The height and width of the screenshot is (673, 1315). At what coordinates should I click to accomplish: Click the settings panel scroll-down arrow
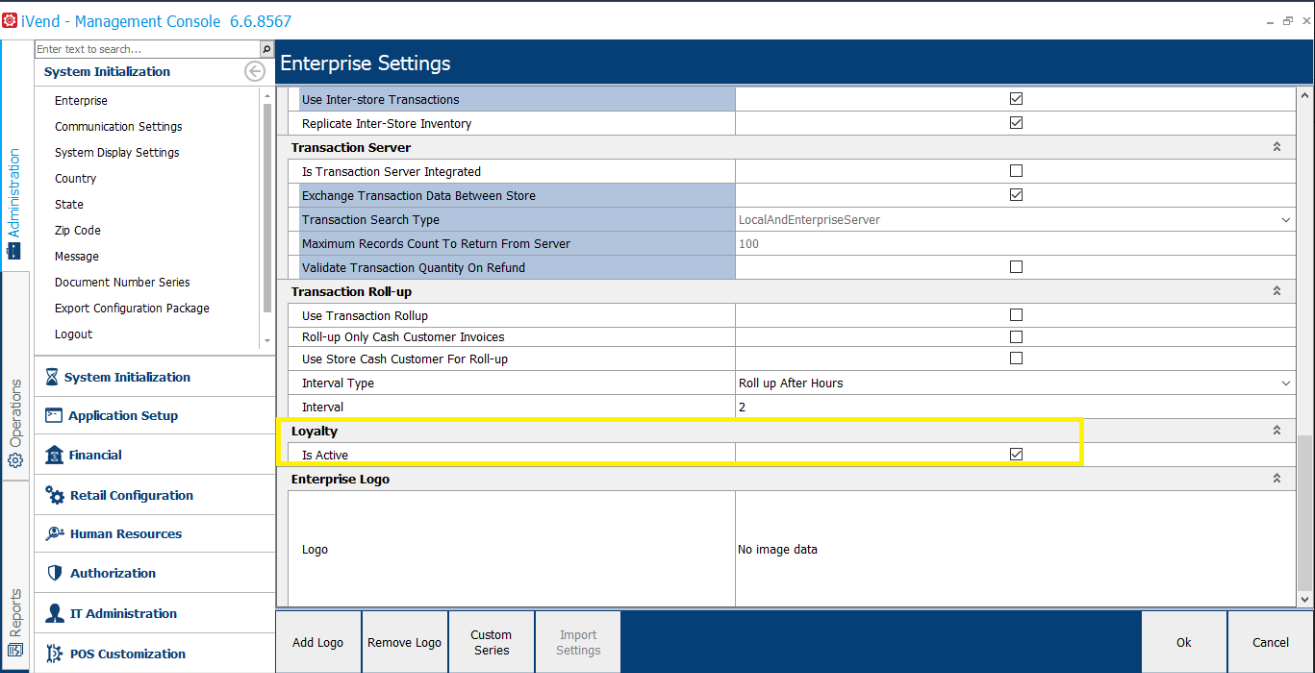pos(1304,599)
